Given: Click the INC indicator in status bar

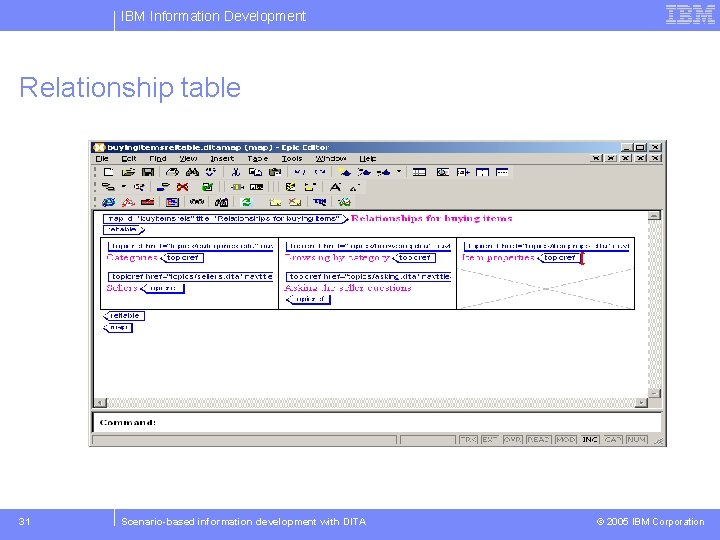Looking at the screenshot, I should coord(590,440).
